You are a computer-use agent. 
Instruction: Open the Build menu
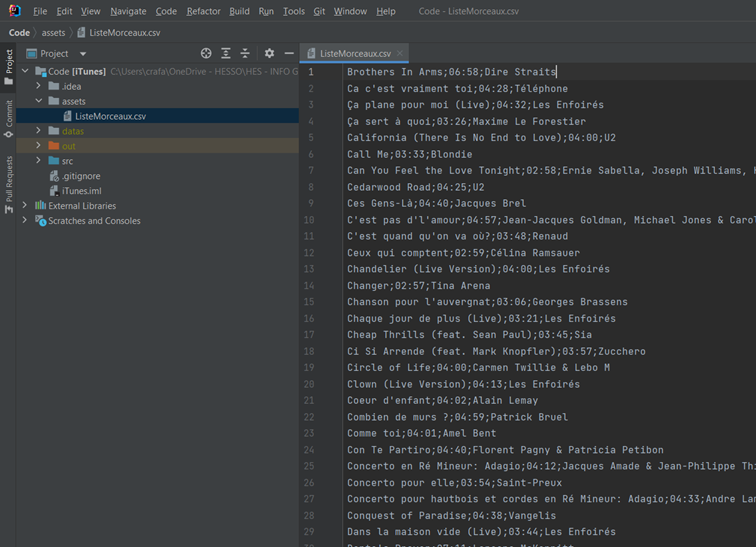(x=239, y=11)
